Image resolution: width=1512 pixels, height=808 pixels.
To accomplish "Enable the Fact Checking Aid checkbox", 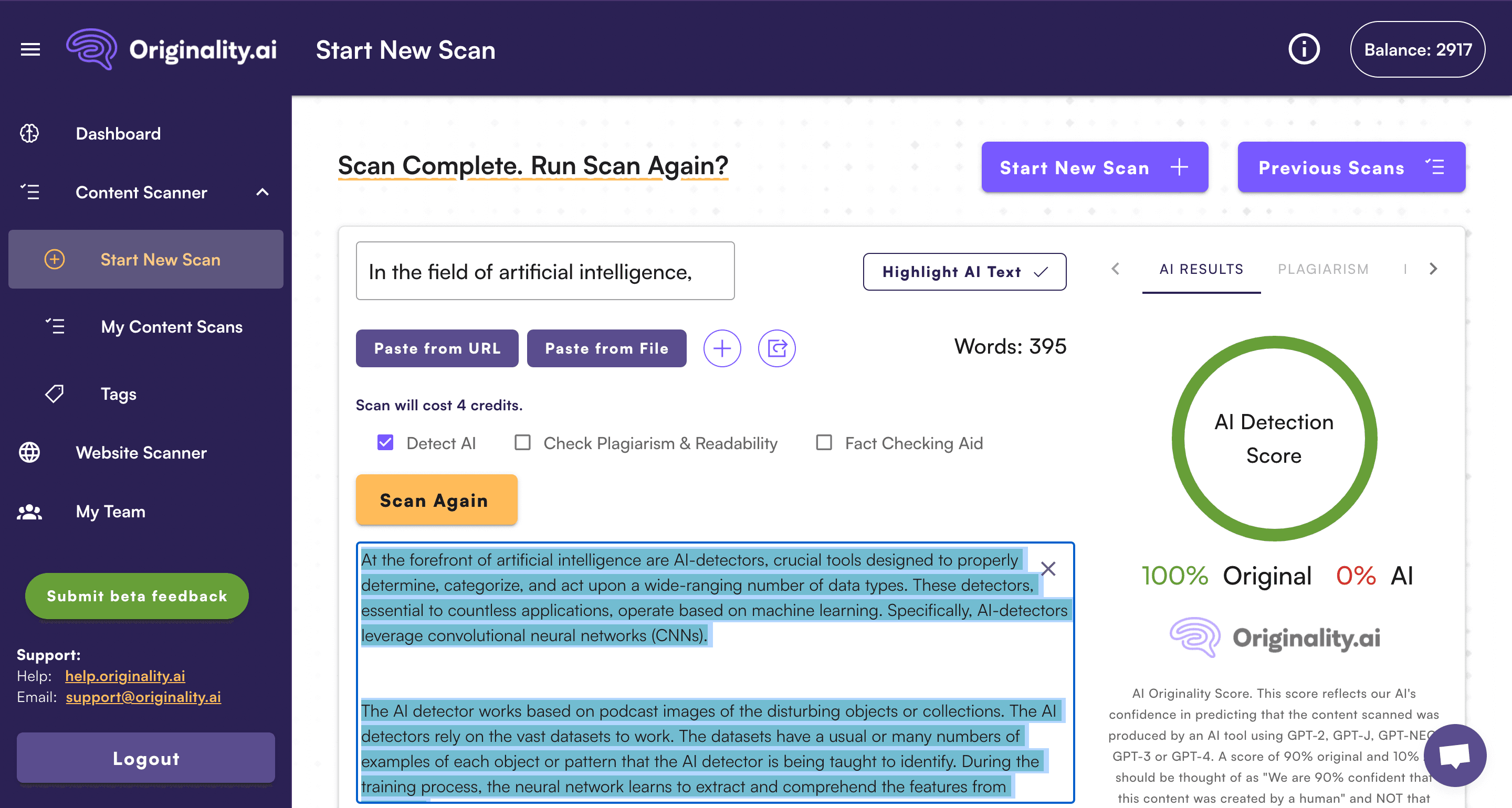I will click(x=824, y=442).
